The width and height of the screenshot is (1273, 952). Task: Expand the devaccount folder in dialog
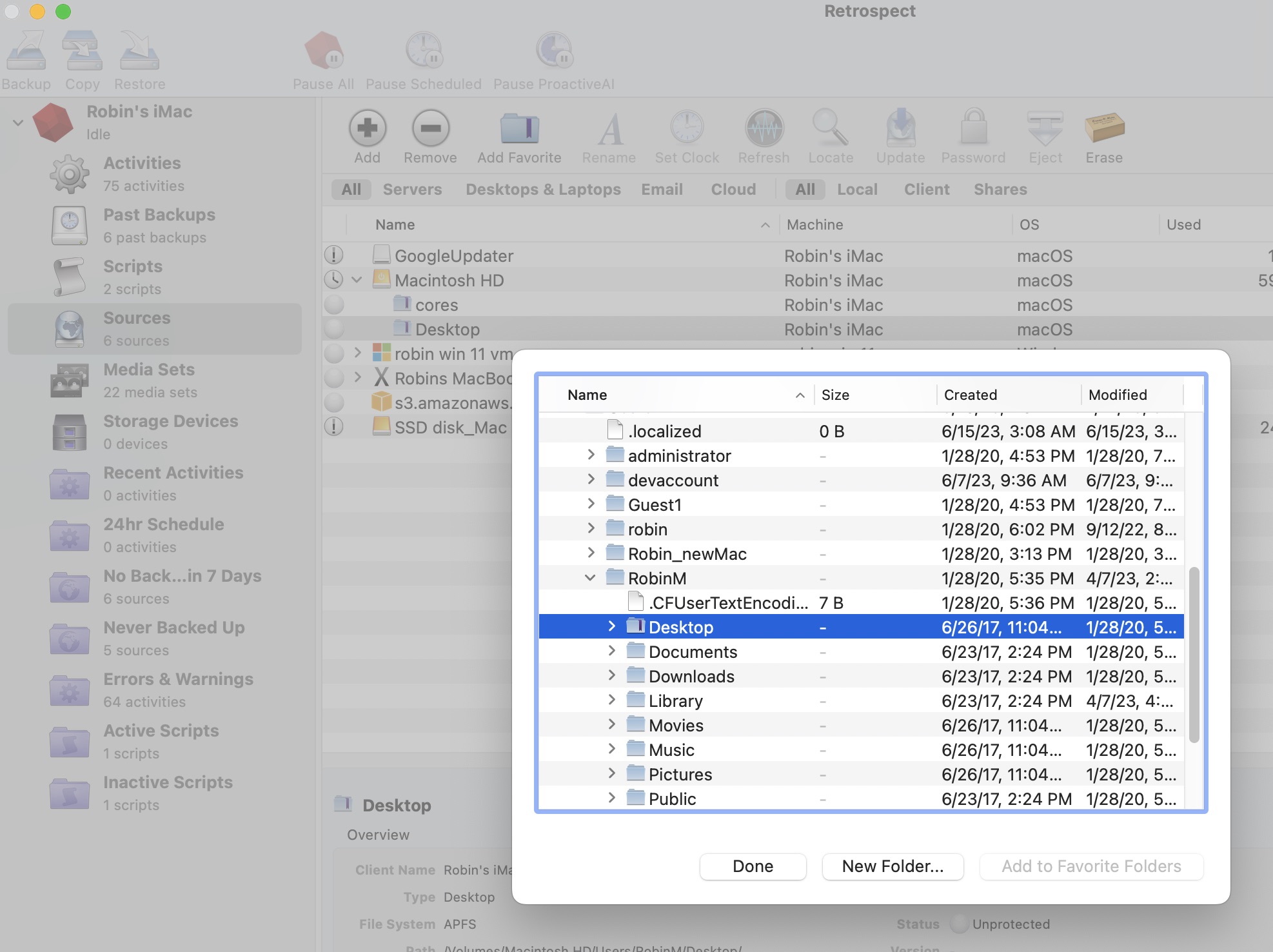(591, 479)
